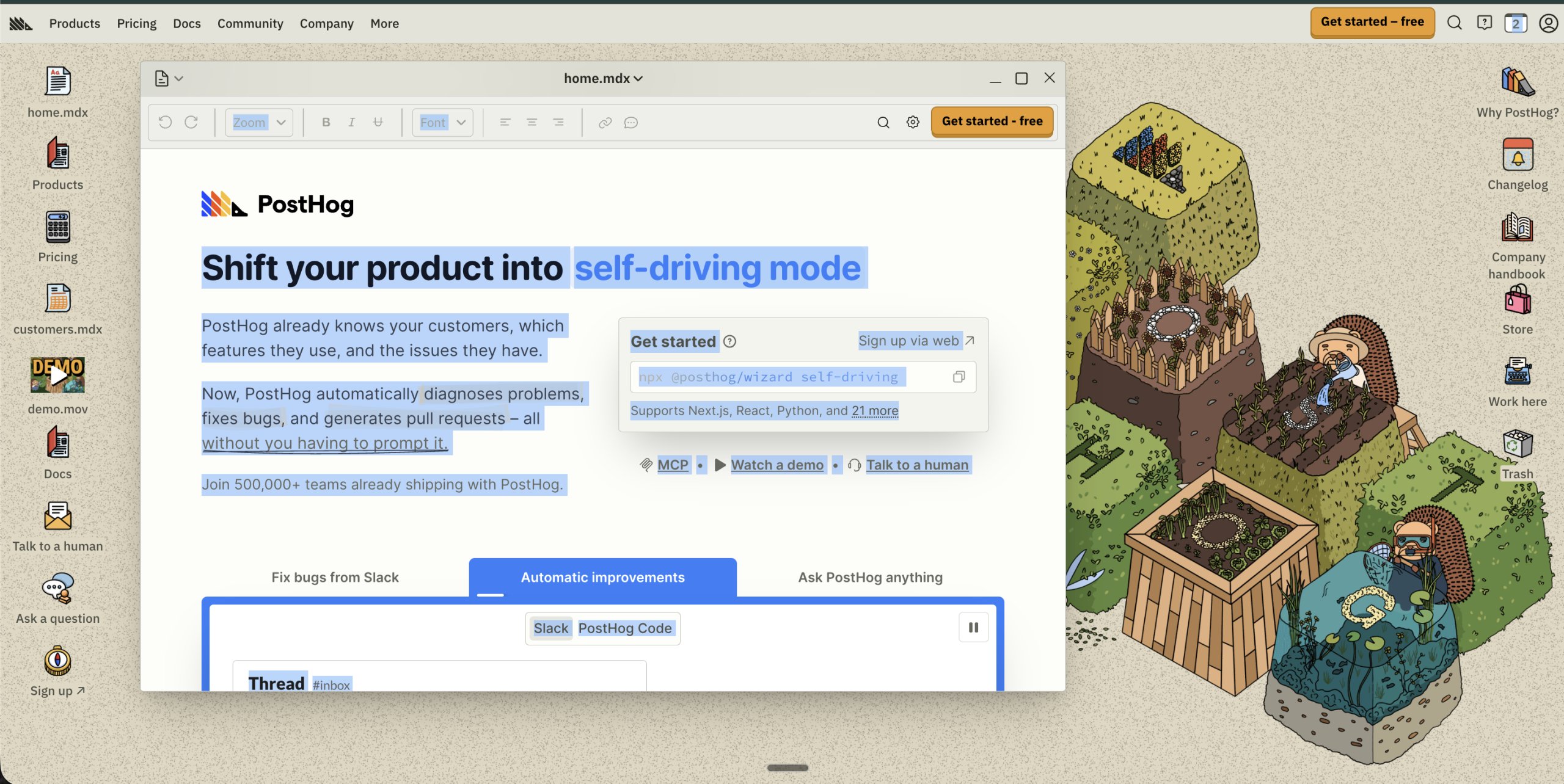The width and height of the screenshot is (1564, 784).
Task: Follow the Sign up via web link
Action: pyautogui.click(x=916, y=341)
